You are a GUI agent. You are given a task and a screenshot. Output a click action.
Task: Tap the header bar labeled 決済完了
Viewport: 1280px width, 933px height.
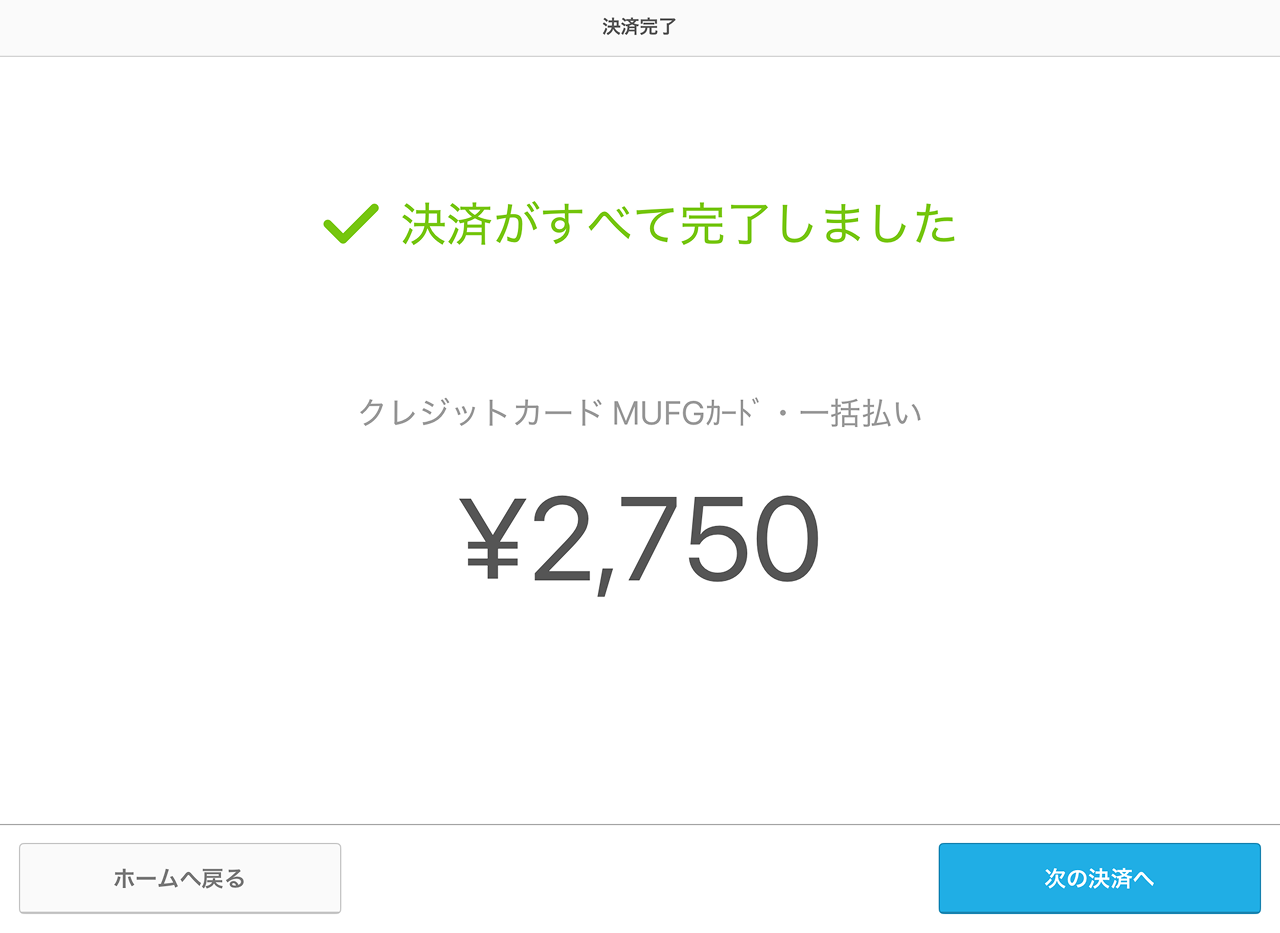(x=640, y=27)
